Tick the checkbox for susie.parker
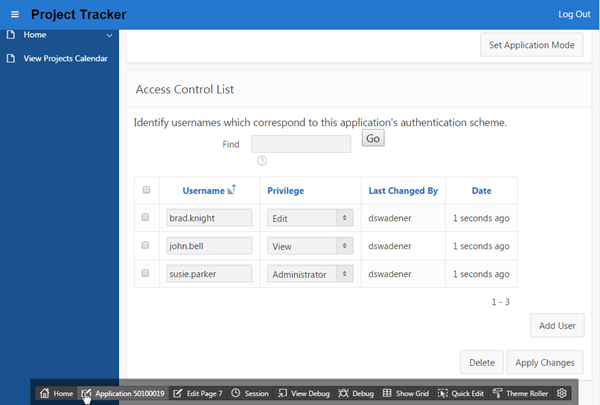The height and width of the screenshot is (405, 600). (x=147, y=272)
